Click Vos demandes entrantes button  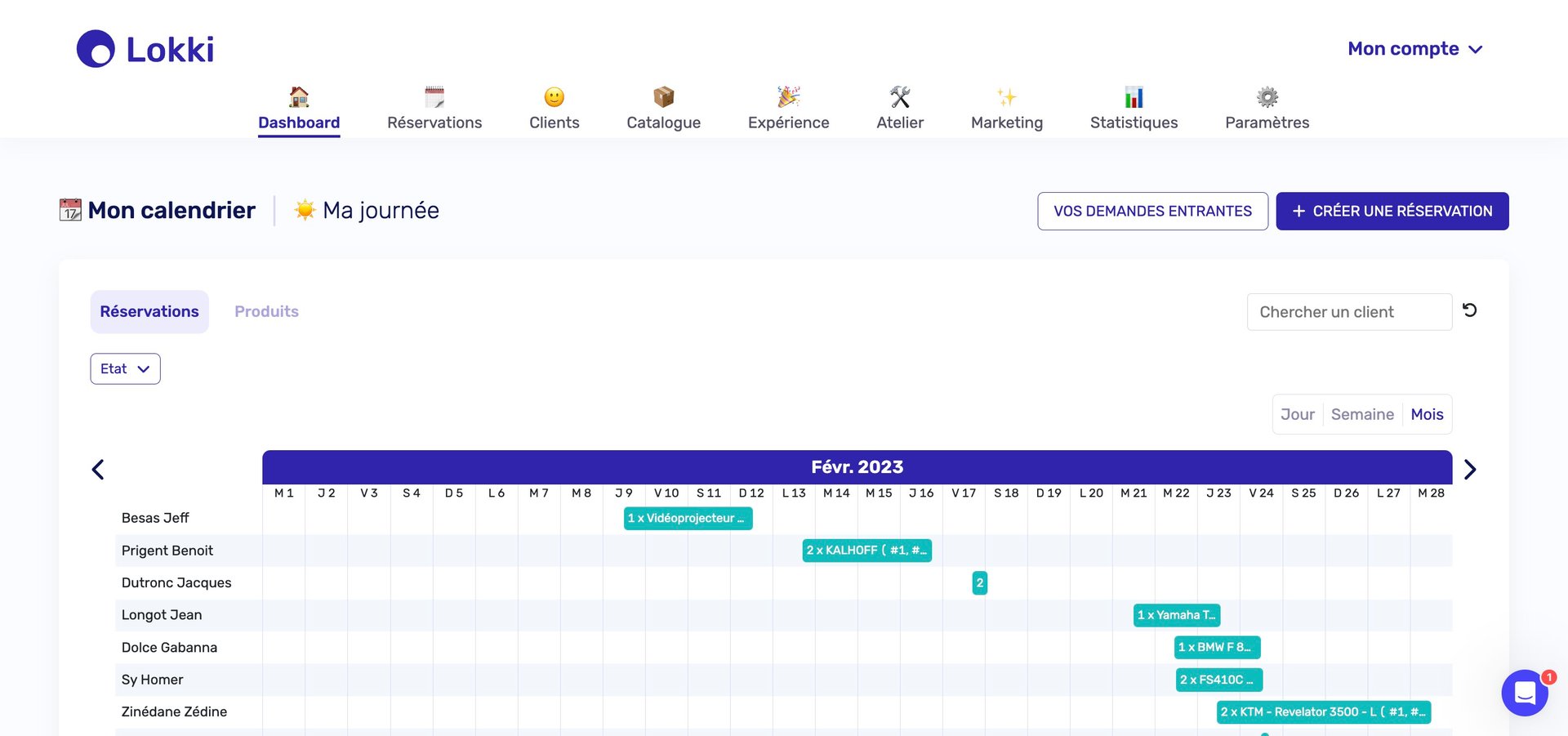coord(1152,211)
